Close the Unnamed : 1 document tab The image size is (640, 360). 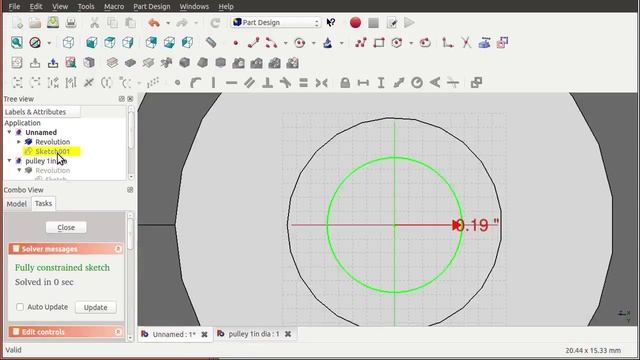coord(204,334)
